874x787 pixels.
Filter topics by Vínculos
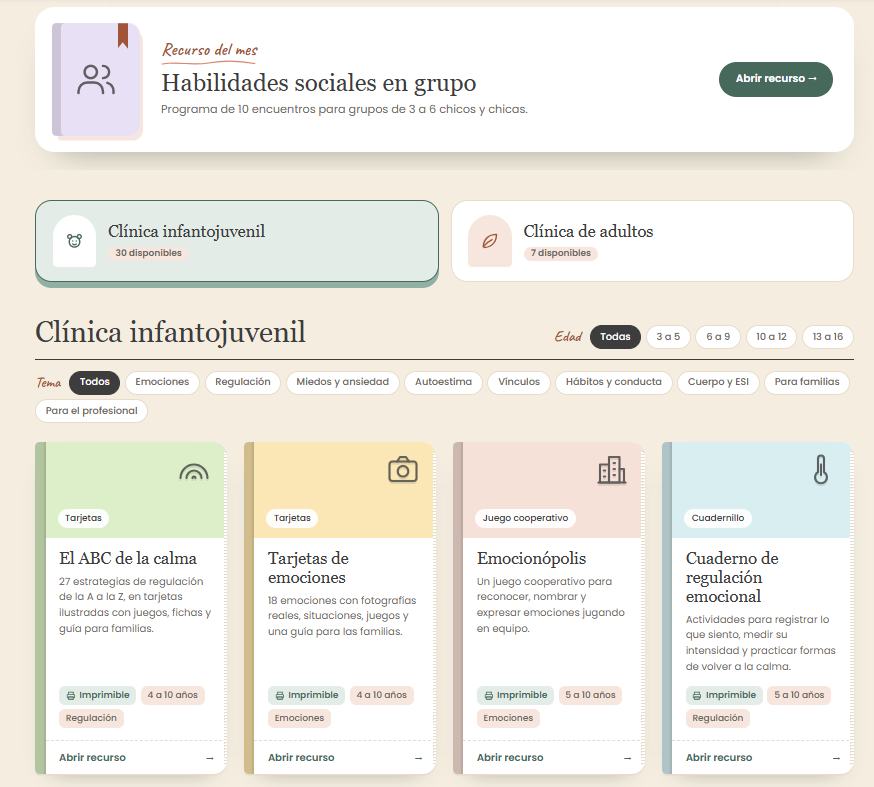pos(519,382)
